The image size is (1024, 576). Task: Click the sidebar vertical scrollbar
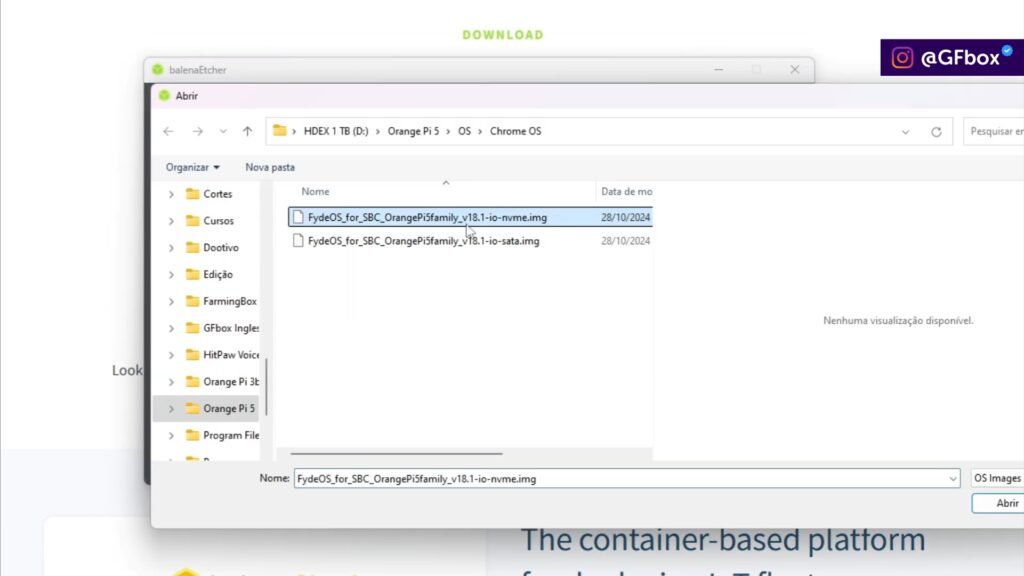(x=266, y=387)
